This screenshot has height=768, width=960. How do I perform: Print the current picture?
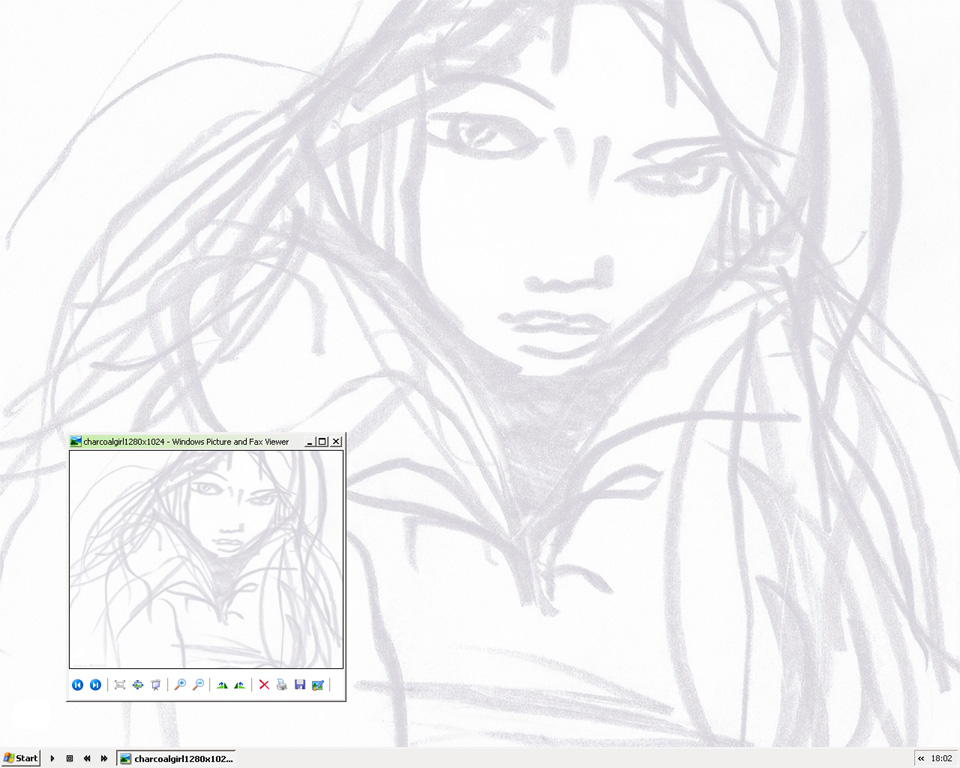(x=282, y=685)
